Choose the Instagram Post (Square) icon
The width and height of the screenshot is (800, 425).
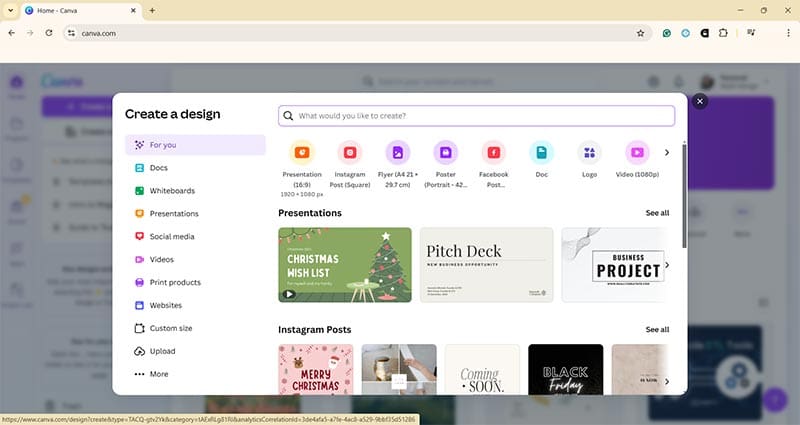click(350, 153)
